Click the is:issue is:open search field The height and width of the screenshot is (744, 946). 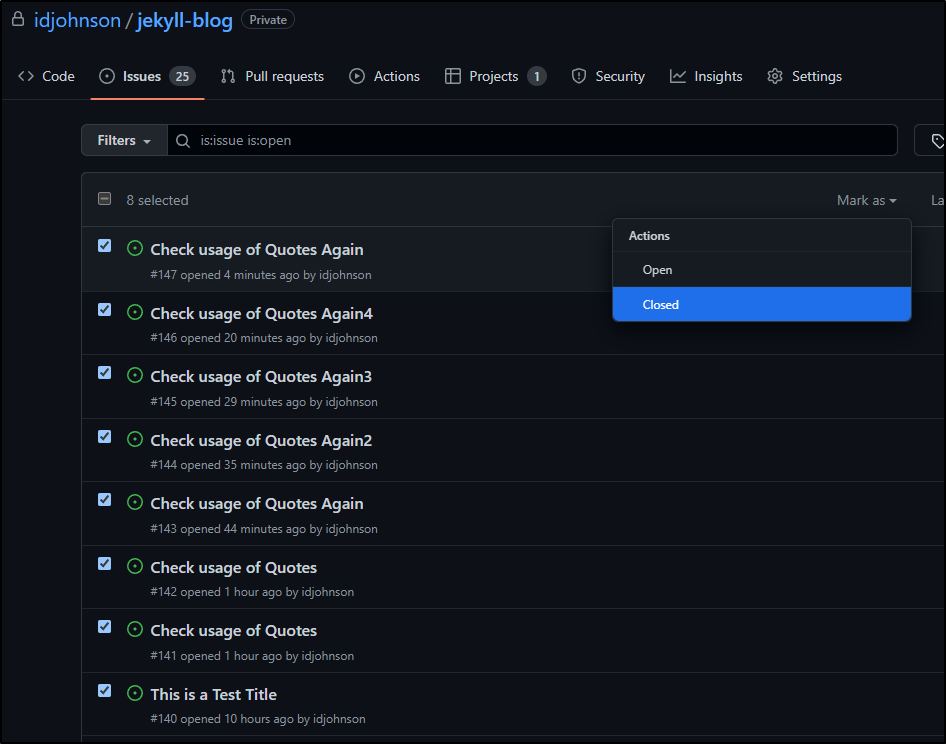coord(532,141)
